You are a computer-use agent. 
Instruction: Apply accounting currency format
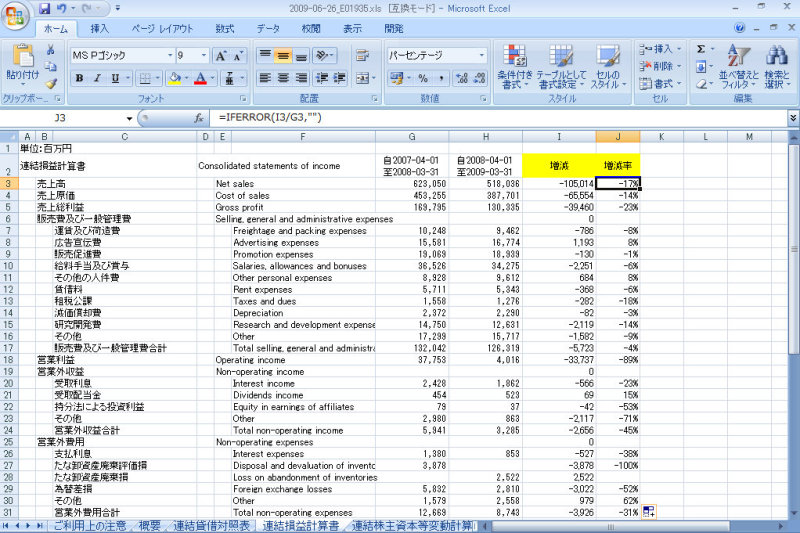click(x=396, y=78)
